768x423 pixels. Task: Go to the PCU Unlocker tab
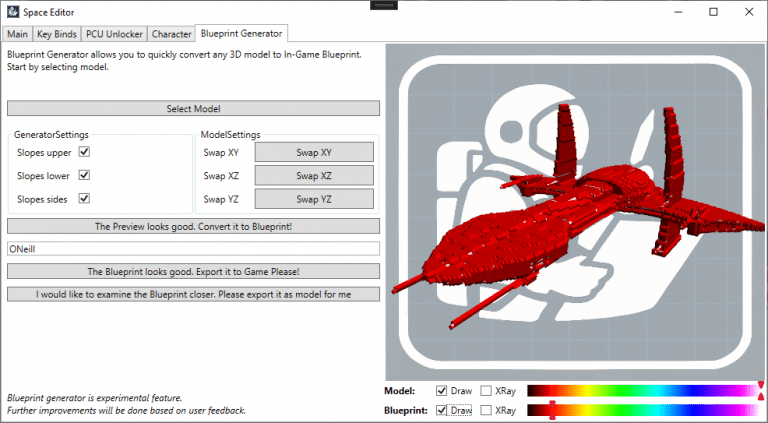pyautogui.click(x=114, y=34)
